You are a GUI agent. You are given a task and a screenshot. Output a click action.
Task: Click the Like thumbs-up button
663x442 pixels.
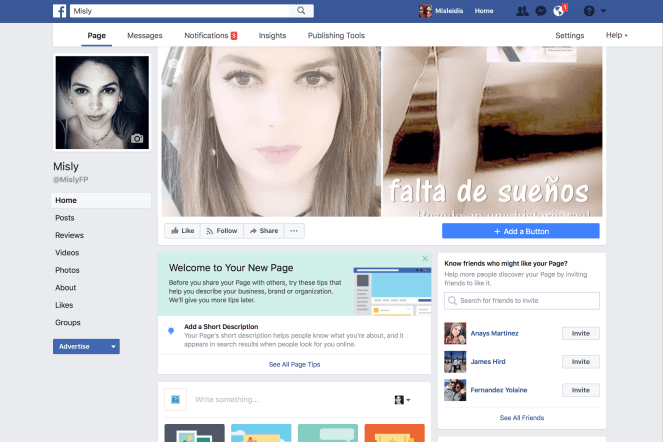pyautogui.click(x=183, y=231)
